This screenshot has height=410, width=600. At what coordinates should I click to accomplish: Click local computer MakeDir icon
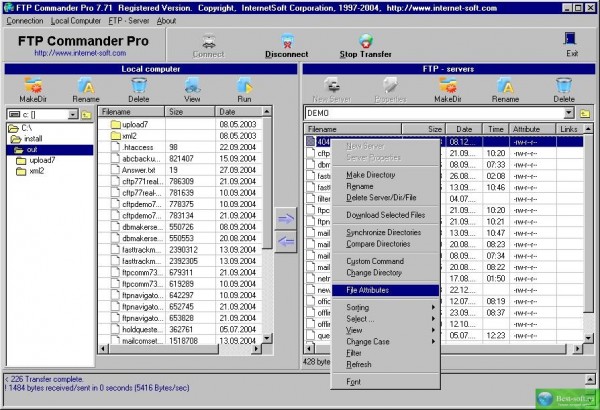33,85
